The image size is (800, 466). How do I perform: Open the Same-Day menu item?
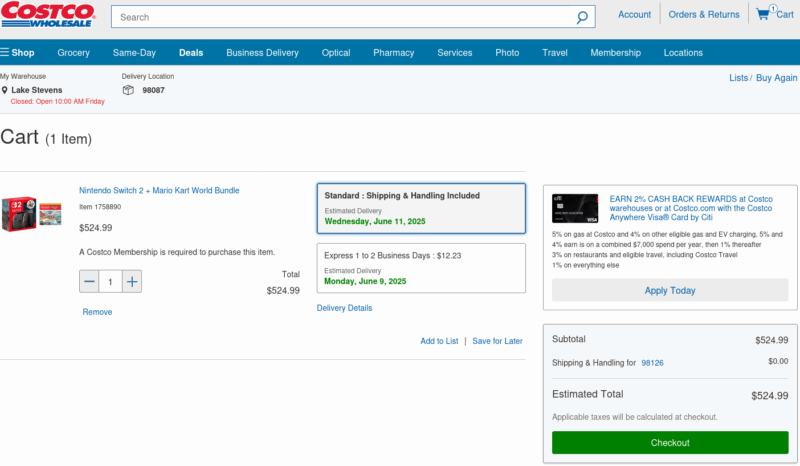(134, 53)
